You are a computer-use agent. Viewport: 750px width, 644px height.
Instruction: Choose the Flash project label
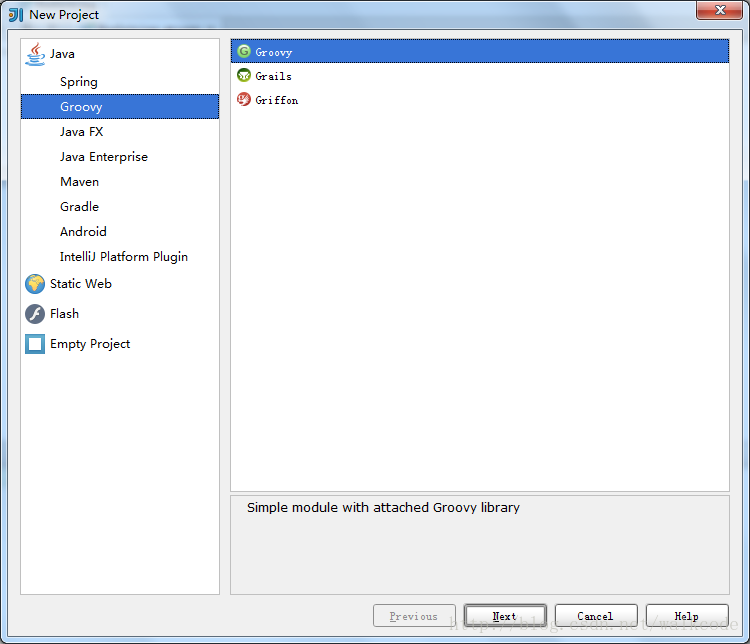pos(65,314)
